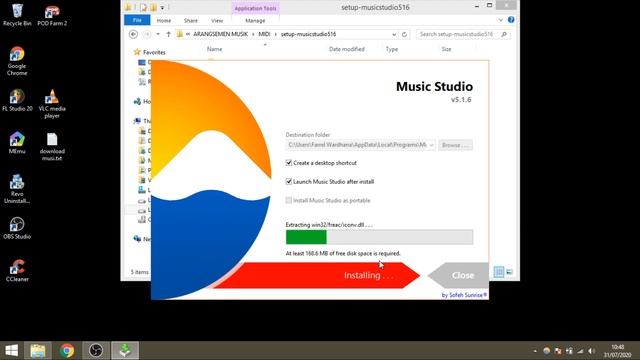Click the Search setup-musicstudio516 field
Viewport: 640px width, 360px height.
(463, 34)
